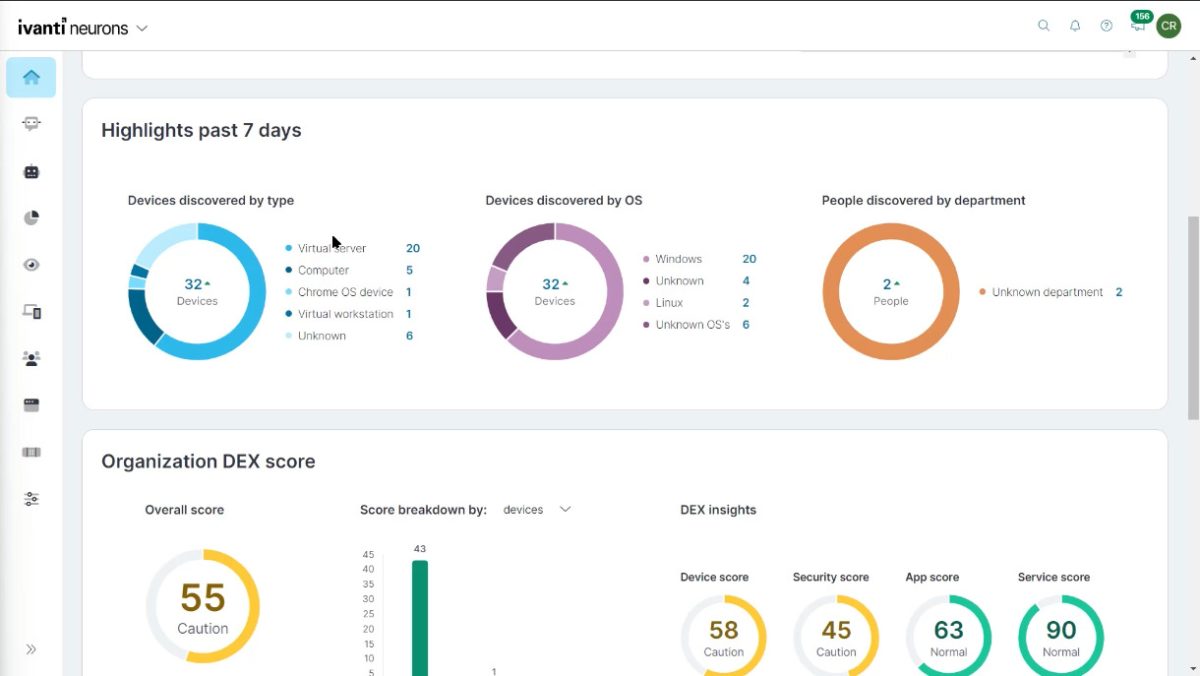Open the help question mark icon
Screen dimensions: 1200x676
click(x=1106, y=25)
